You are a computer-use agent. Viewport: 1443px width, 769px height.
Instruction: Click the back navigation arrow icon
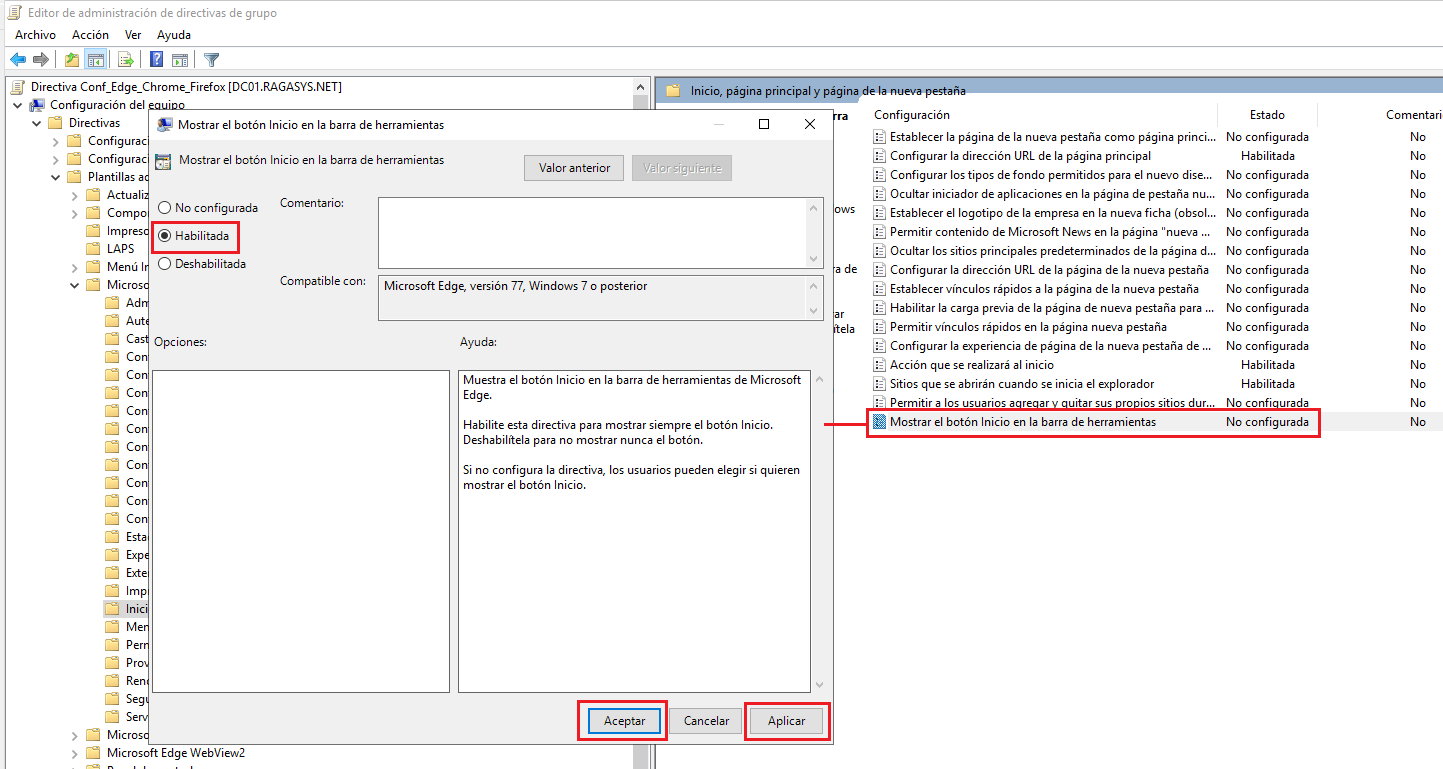pyautogui.click(x=18, y=59)
